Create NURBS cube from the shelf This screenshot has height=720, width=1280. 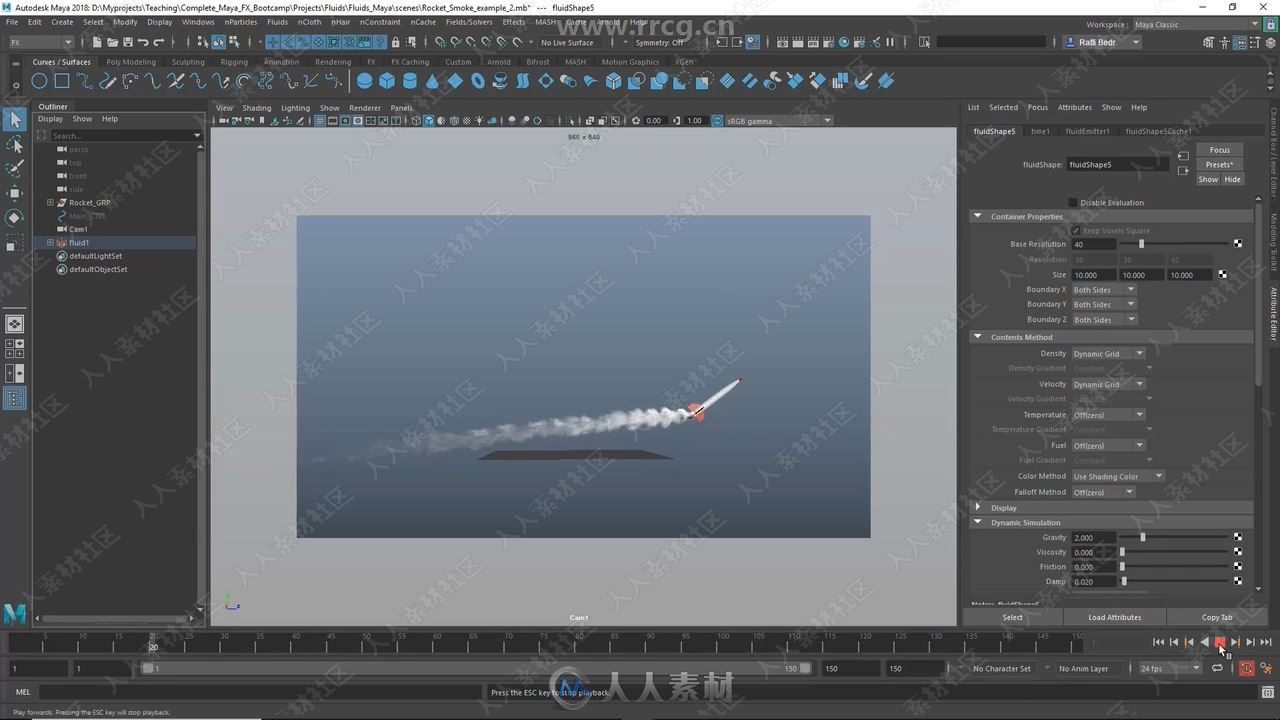click(387, 81)
